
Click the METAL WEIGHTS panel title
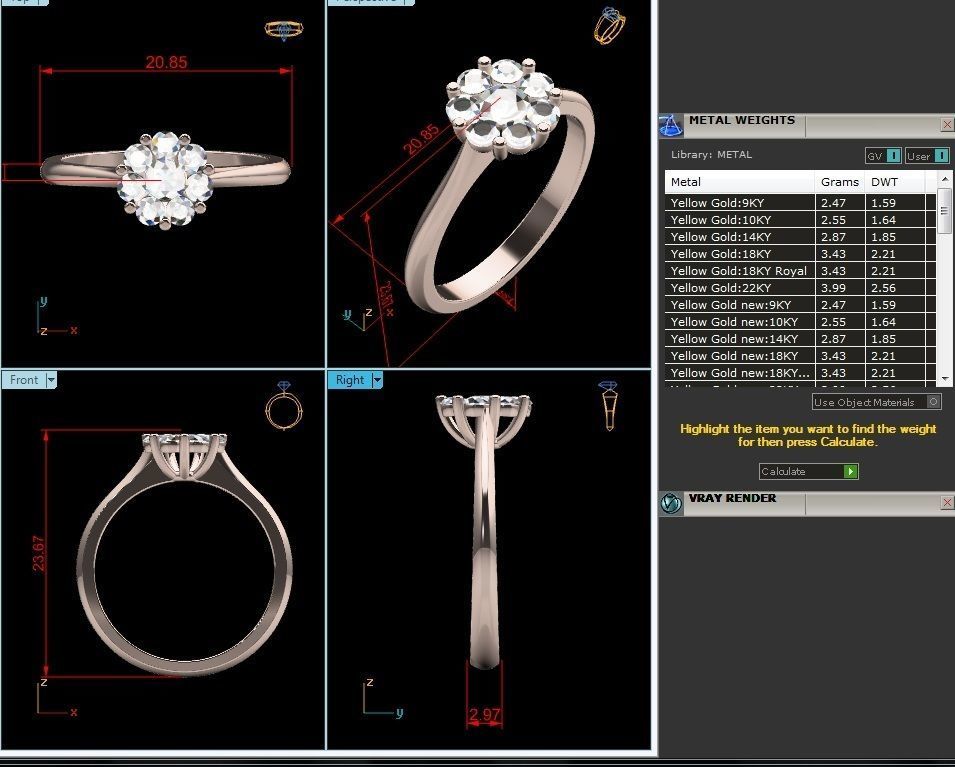click(742, 121)
